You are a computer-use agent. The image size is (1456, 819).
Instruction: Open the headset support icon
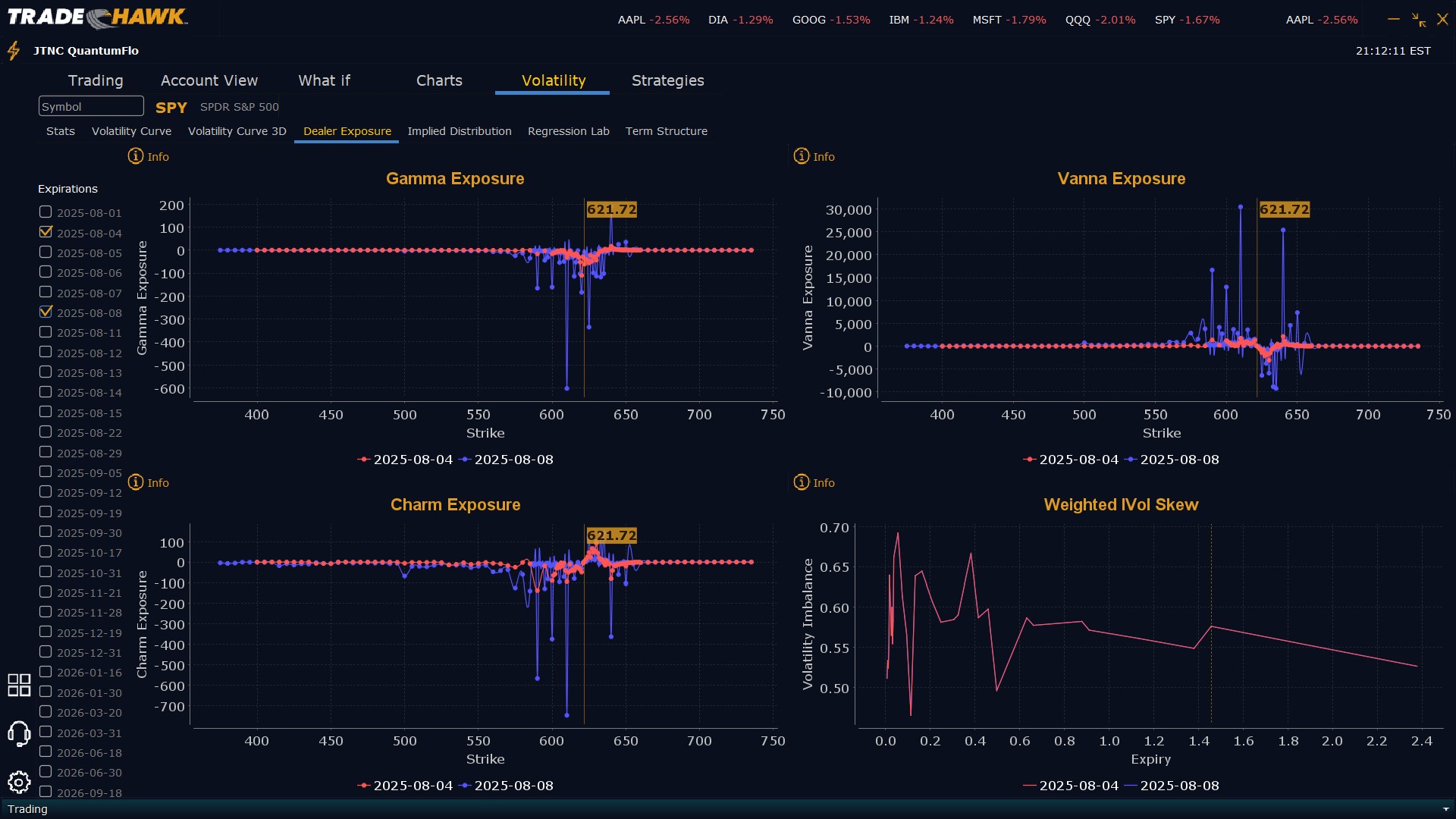tap(19, 733)
